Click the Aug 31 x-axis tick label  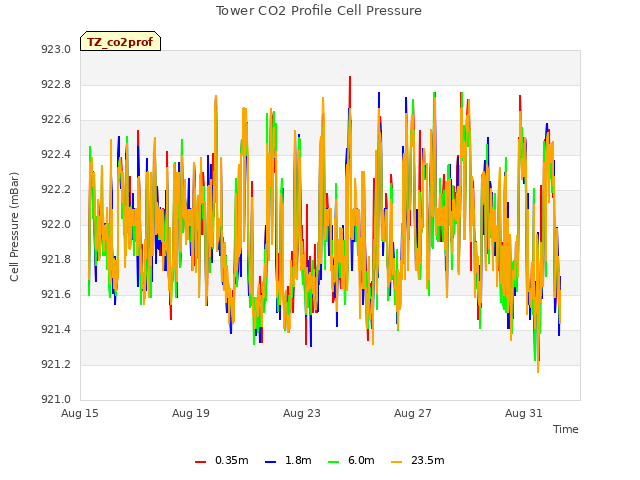524,413
